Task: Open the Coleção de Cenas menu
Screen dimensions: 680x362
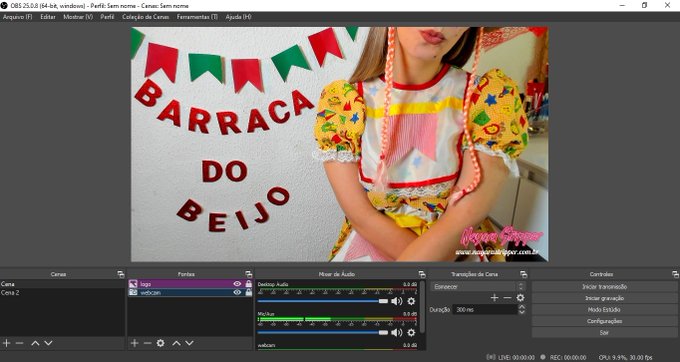Action: (145, 16)
